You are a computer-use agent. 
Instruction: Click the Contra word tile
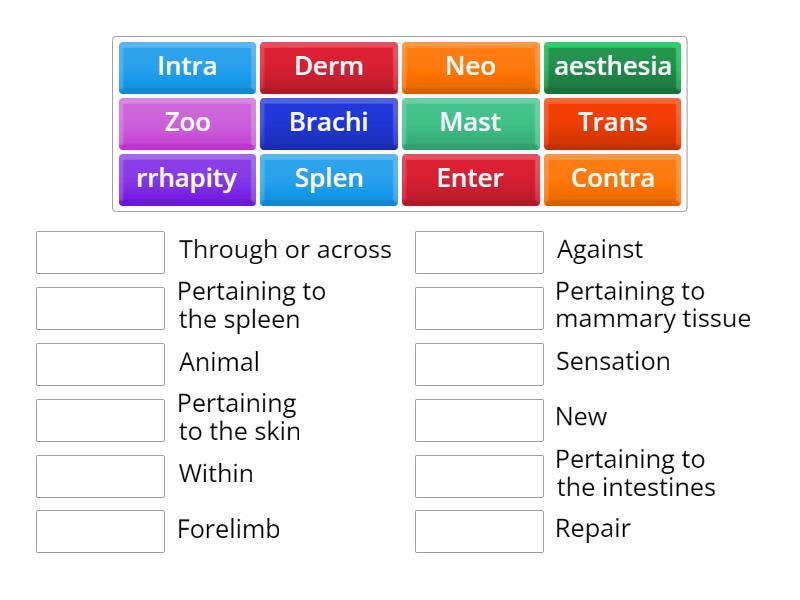(612, 179)
